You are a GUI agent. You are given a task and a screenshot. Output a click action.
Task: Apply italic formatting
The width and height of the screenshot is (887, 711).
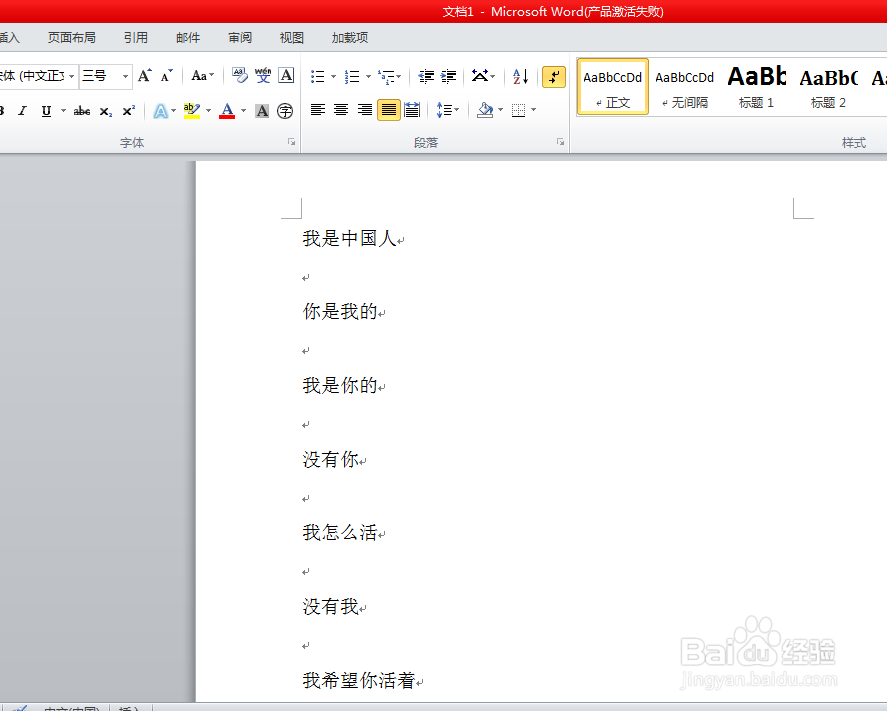(x=22, y=110)
